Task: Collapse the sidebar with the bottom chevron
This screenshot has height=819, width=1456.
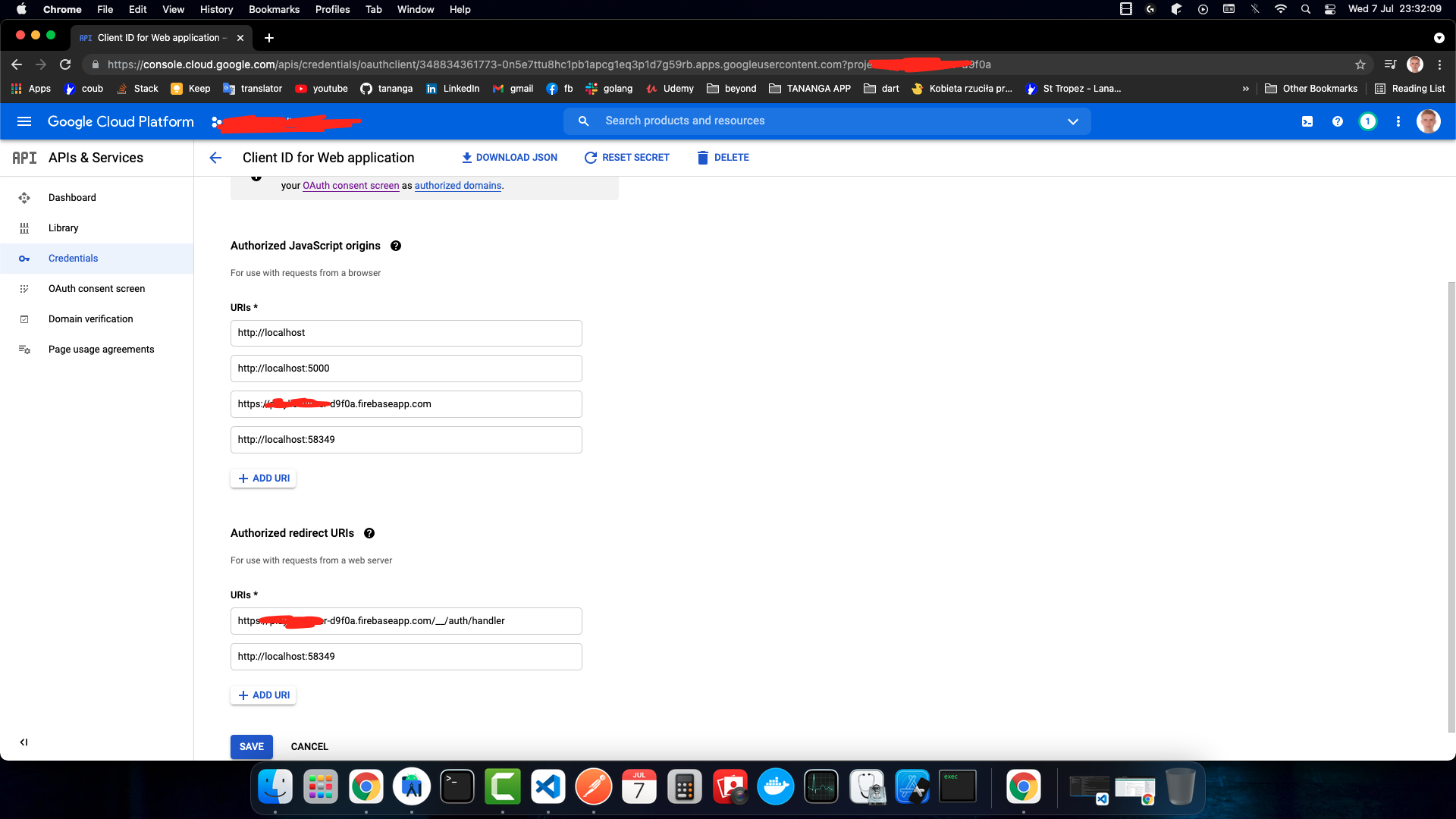Action: pyautogui.click(x=24, y=742)
